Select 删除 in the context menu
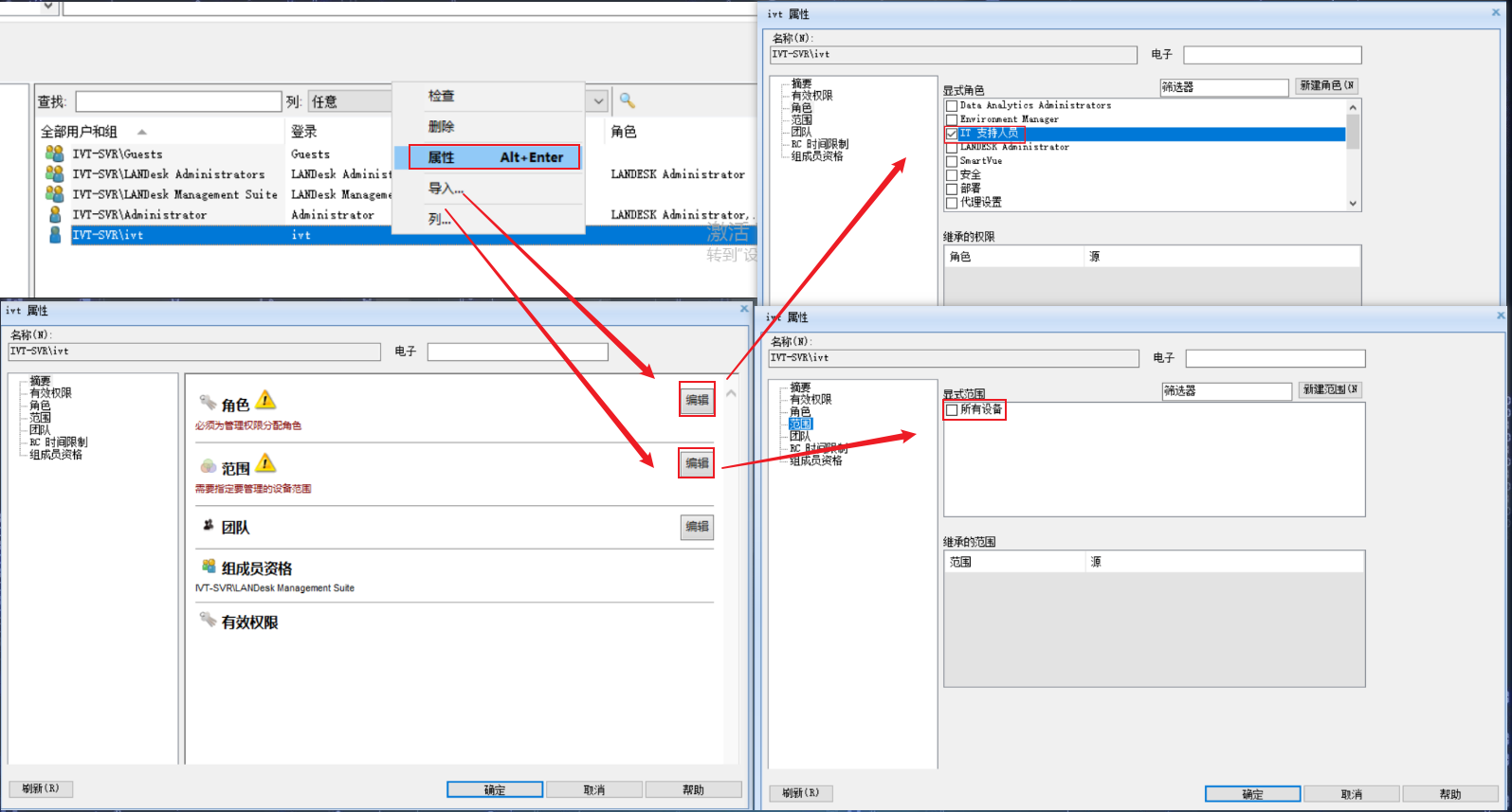This screenshot has width=1512, height=812. tap(442, 126)
